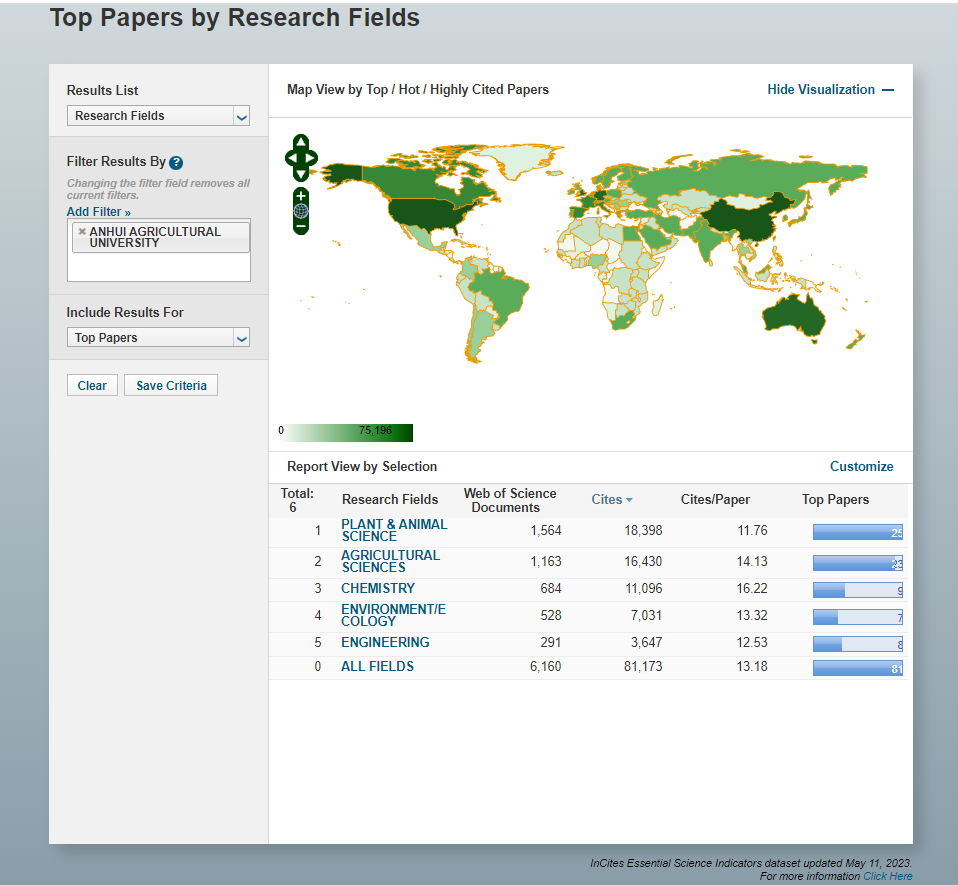
Task: Open the Results List dropdown
Action: point(158,116)
